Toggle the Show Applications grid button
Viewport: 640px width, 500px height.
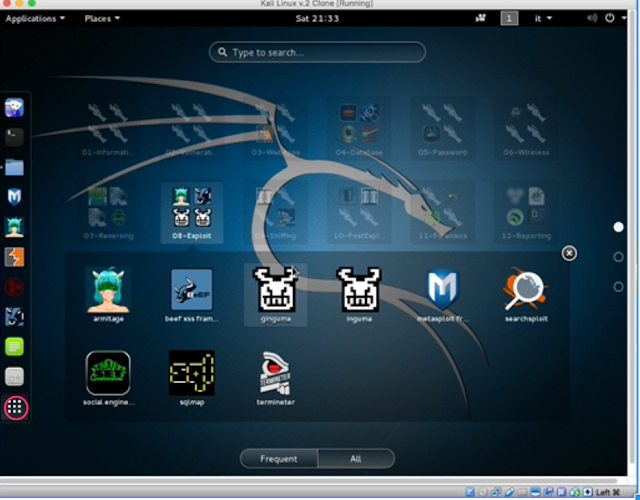coord(16,407)
